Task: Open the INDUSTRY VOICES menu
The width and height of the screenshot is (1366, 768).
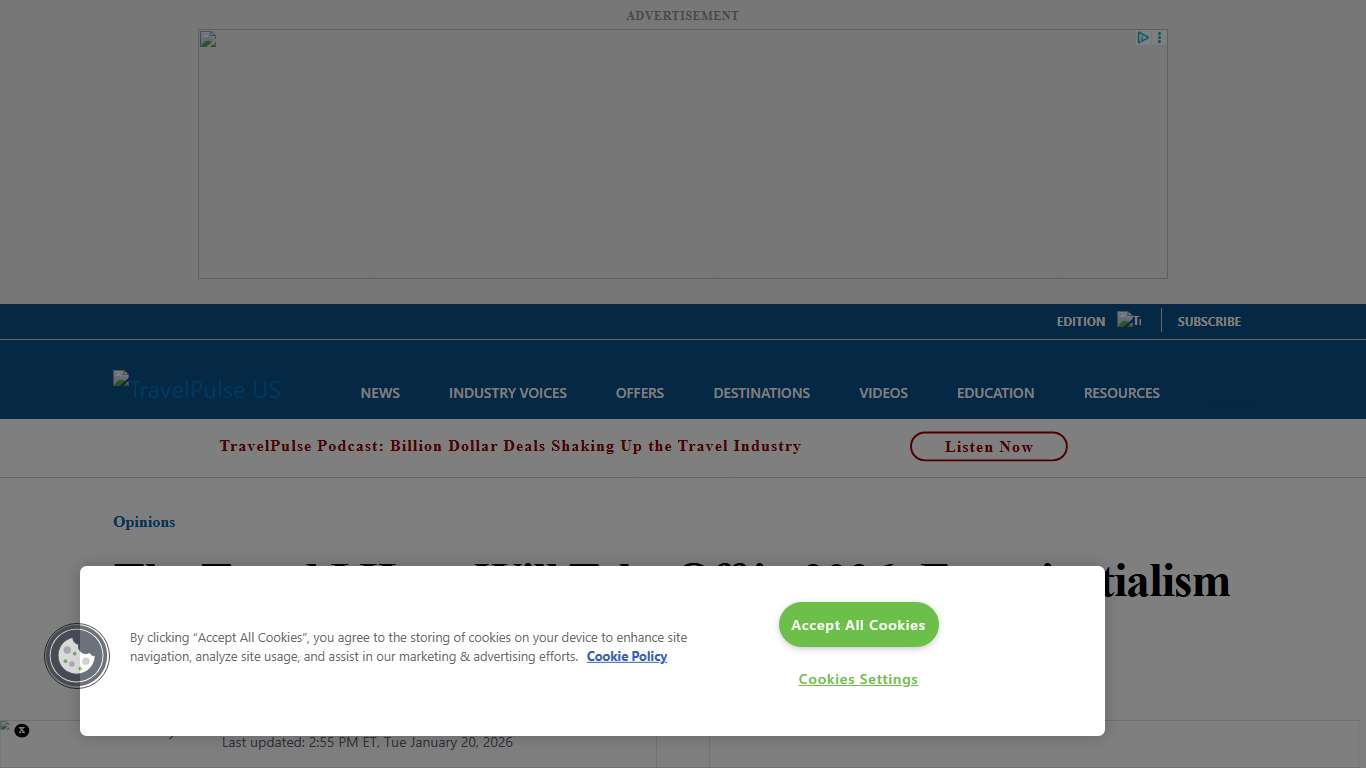Action: point(508,393)
